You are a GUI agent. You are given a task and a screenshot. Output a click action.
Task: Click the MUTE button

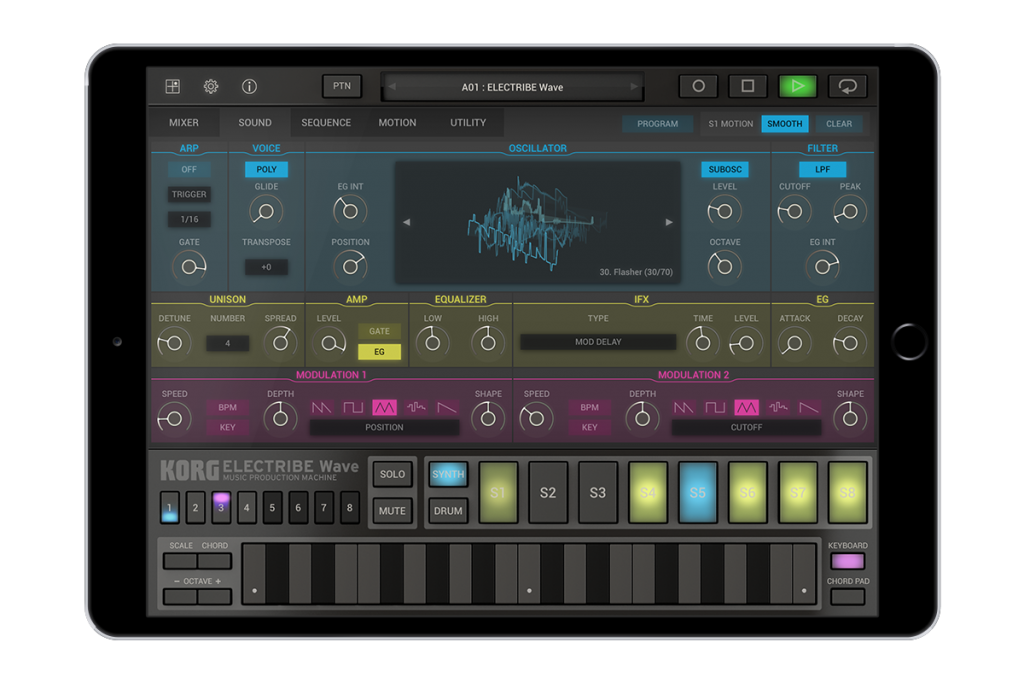click(x=392, y=511)
